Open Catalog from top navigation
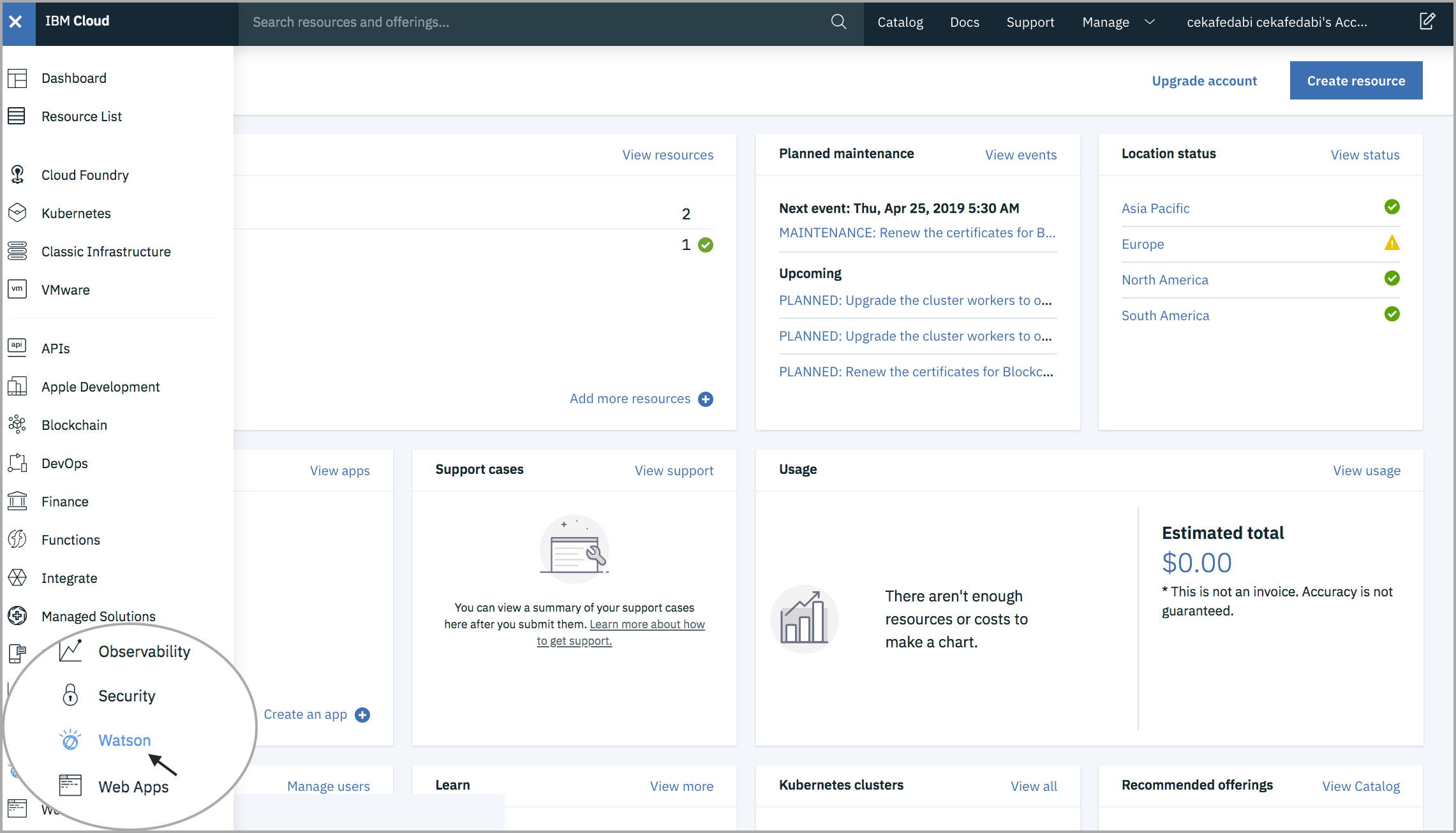Image resolution: width=1456 pixels, height=833 pixels. coord(900,22)
